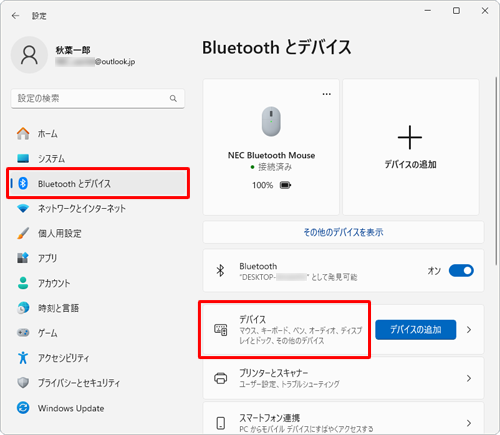The image size is (500, 435).
Task: Click the plus icon to add device
Action: (410, 137)
